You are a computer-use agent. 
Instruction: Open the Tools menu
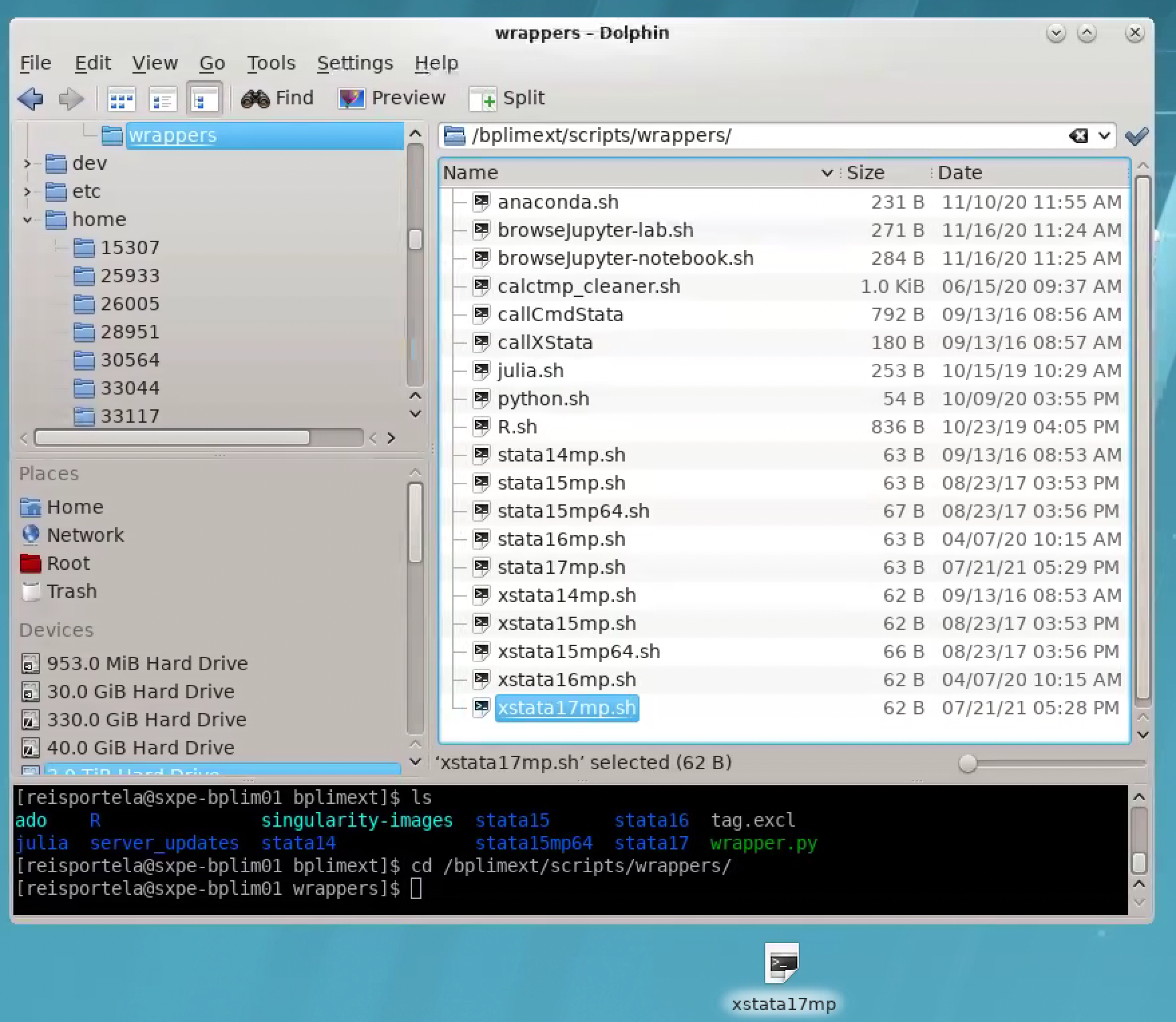[x=271, y=63]
